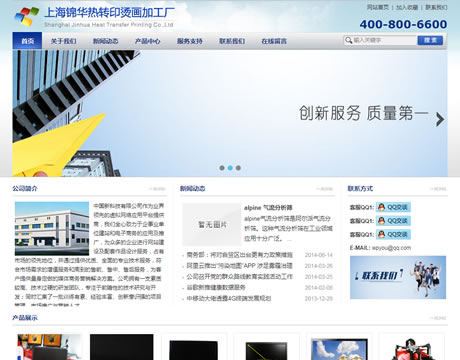
Task: Open MORE link of 产品展示 section
Action: (x=438, y=318)
